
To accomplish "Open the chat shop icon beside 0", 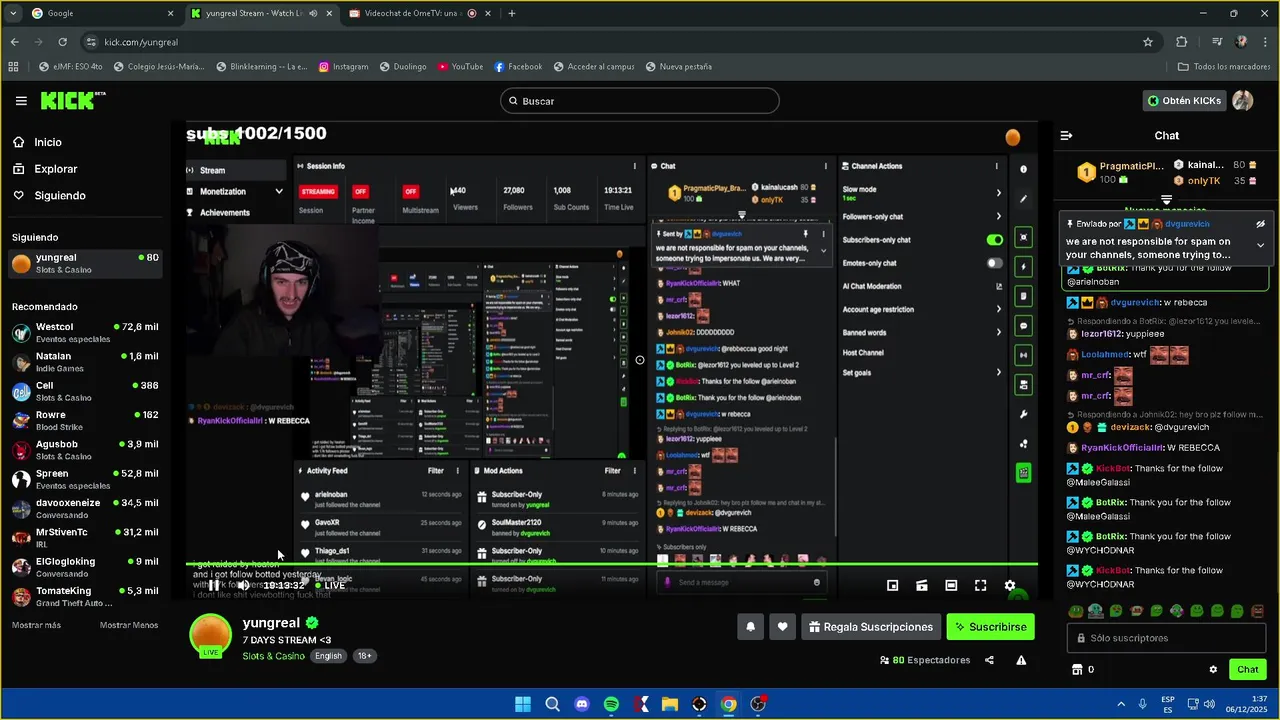I will pos(1077,669).
